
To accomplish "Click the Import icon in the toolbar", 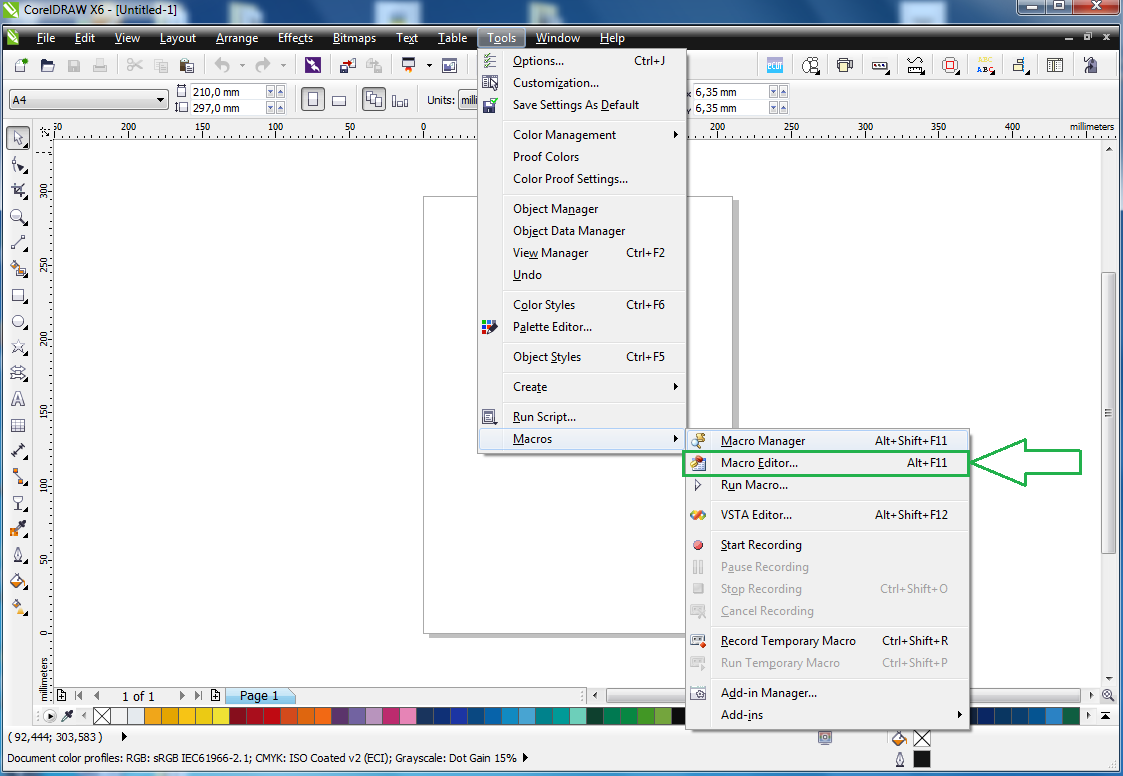I will pos(347,65).
